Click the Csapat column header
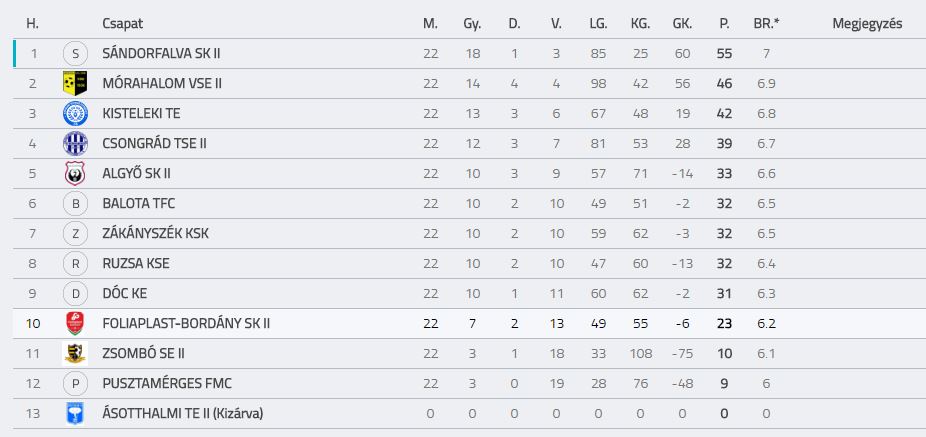This screenshot has height=437, width=926. [122, 24]
